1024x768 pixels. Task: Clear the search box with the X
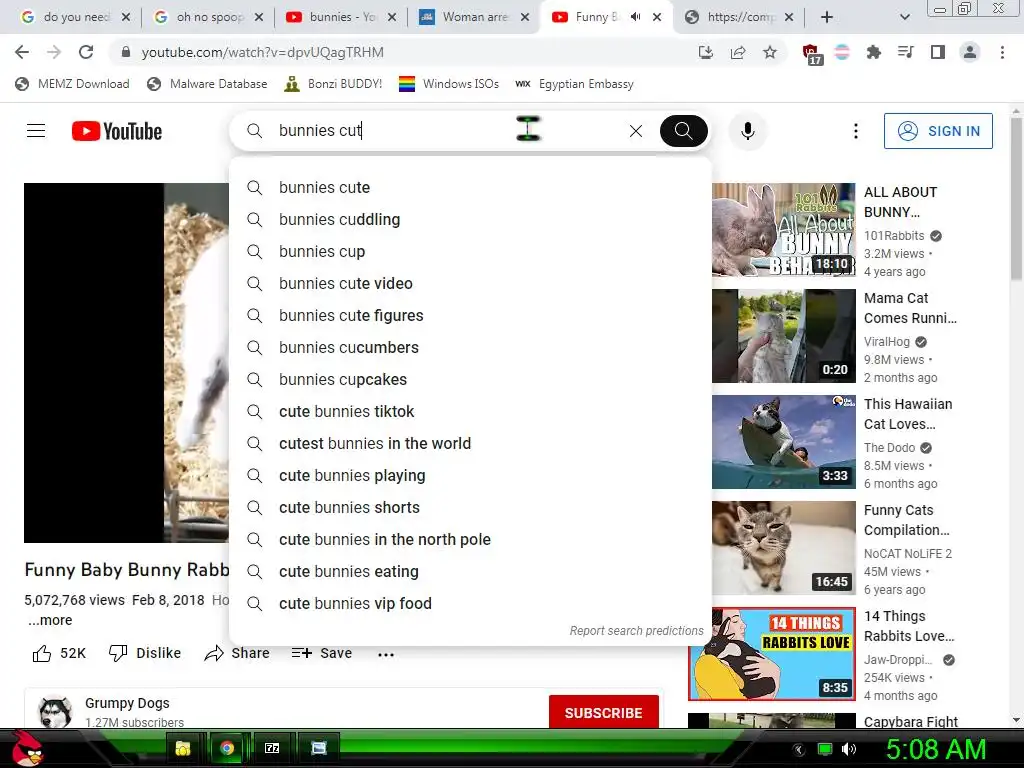click(x=635, y=131)
